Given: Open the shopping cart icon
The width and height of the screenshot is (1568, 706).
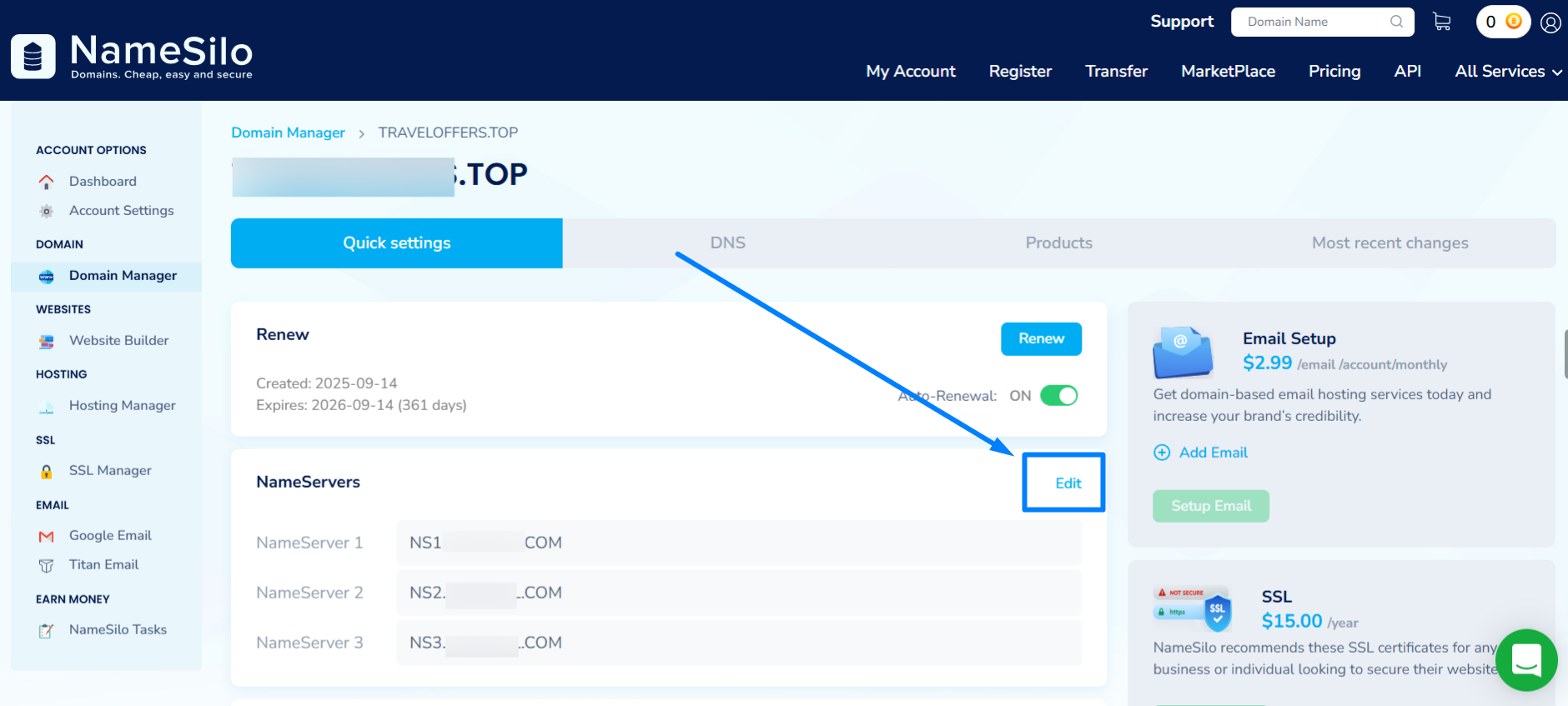Looking at the screenshot, I should pyautogui.click(x=1441, y=22).
